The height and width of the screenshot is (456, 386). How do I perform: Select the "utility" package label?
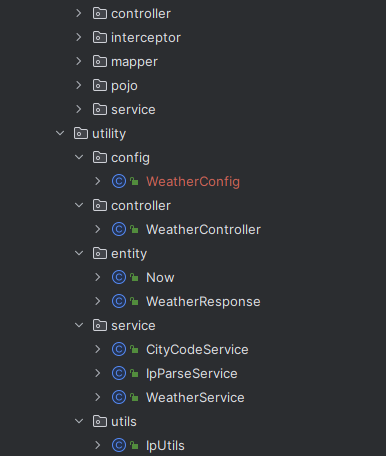[109, 134]
